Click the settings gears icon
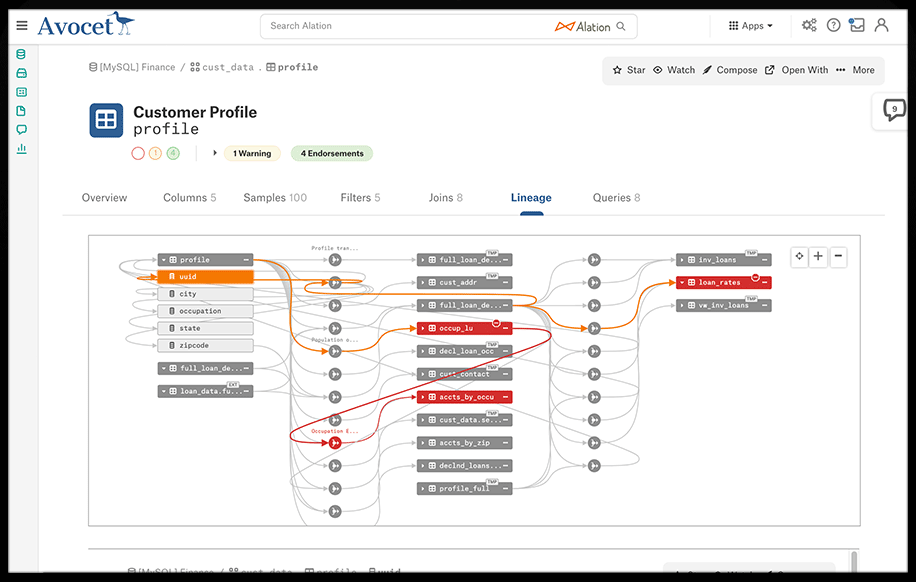Image resolution: width=916 pixels, height=582 pixels. [x=809, y=25]
